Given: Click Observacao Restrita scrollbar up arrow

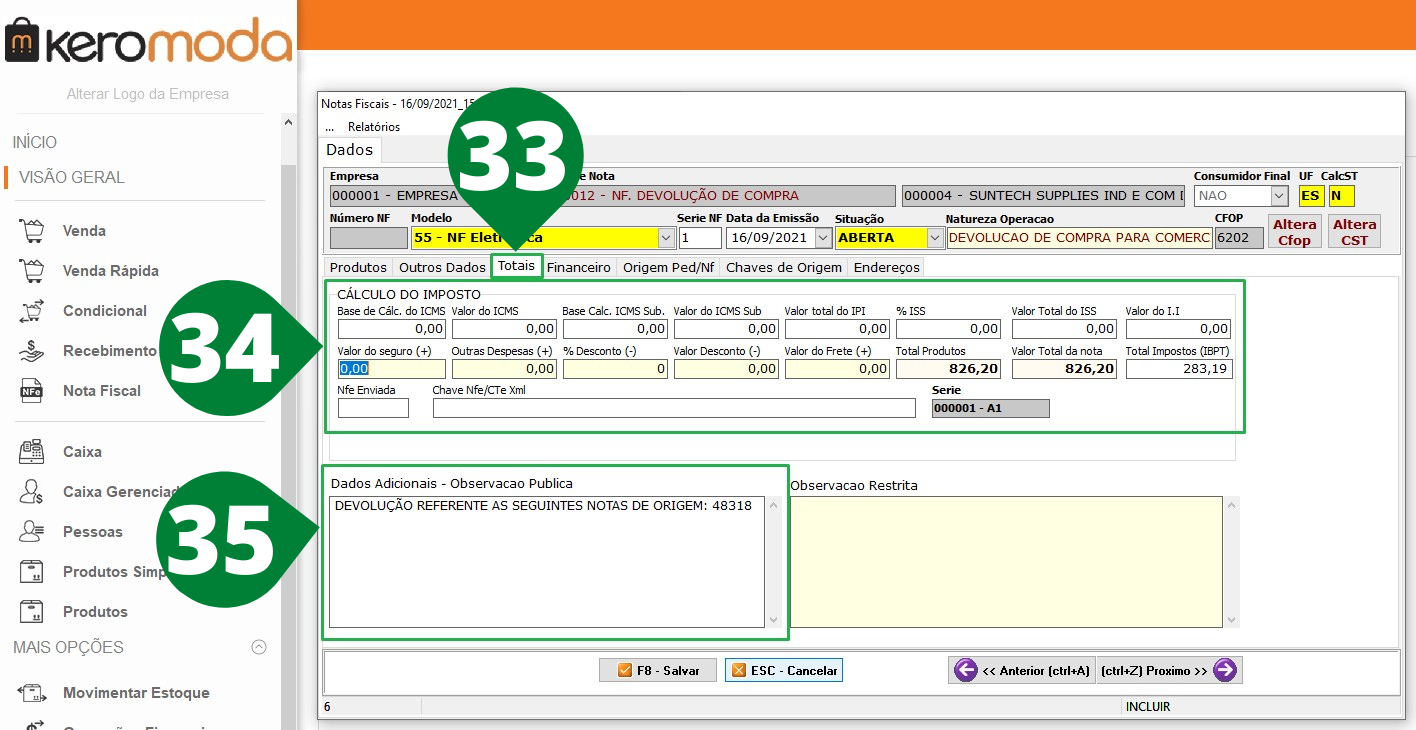Looking at the screenshot, I should (x=1230, y=504).
